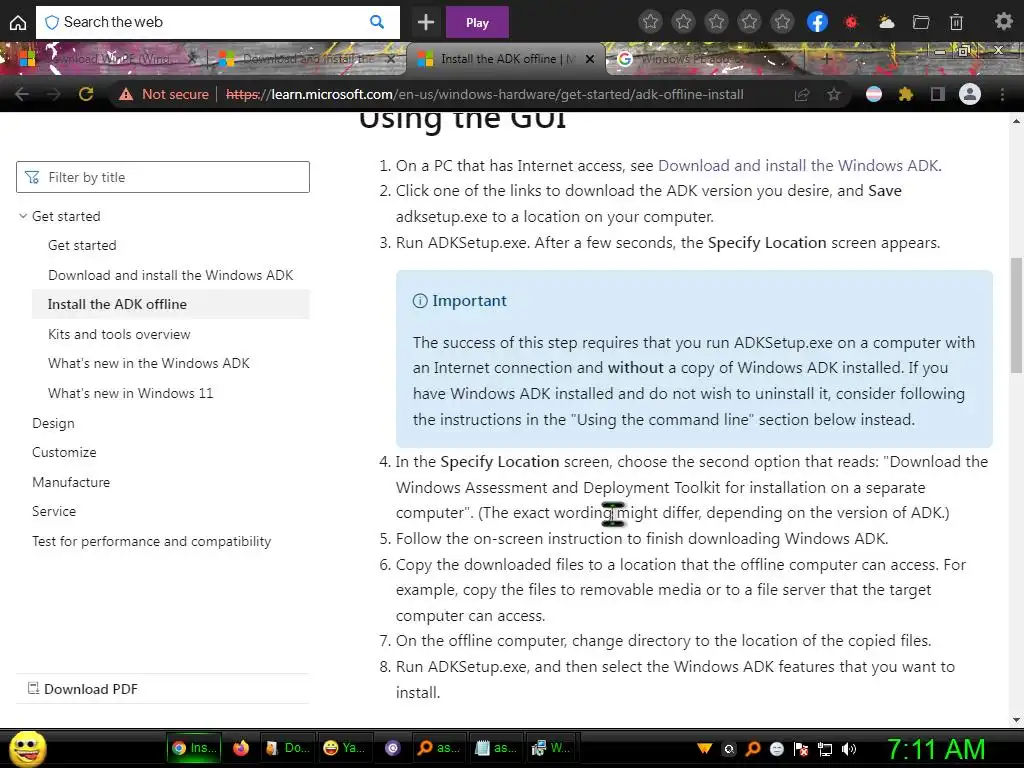
Task: Expand the Design section
Action: pyautogui.click(x=53, y=423)
